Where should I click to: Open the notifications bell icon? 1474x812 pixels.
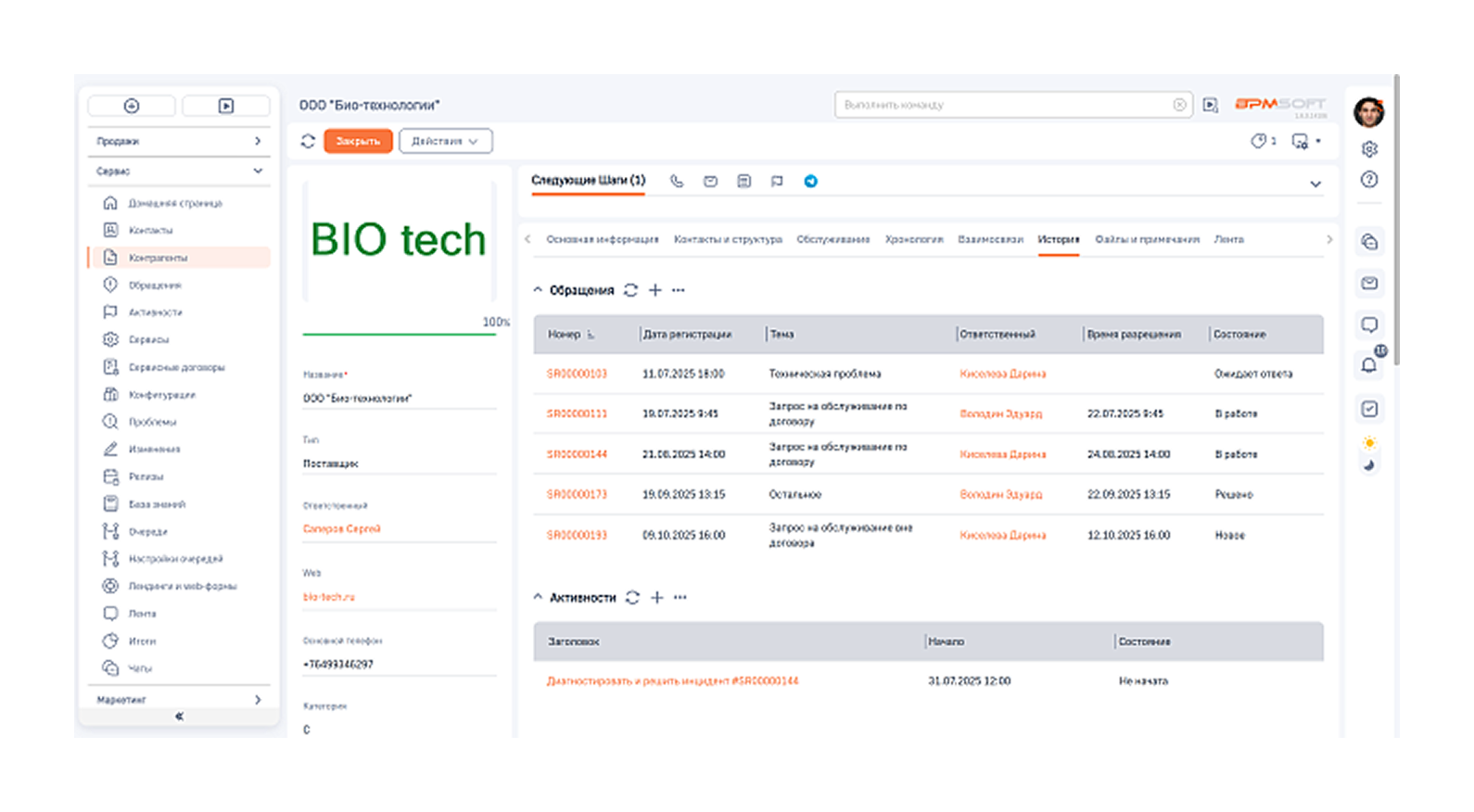[x=1369, y=364]
